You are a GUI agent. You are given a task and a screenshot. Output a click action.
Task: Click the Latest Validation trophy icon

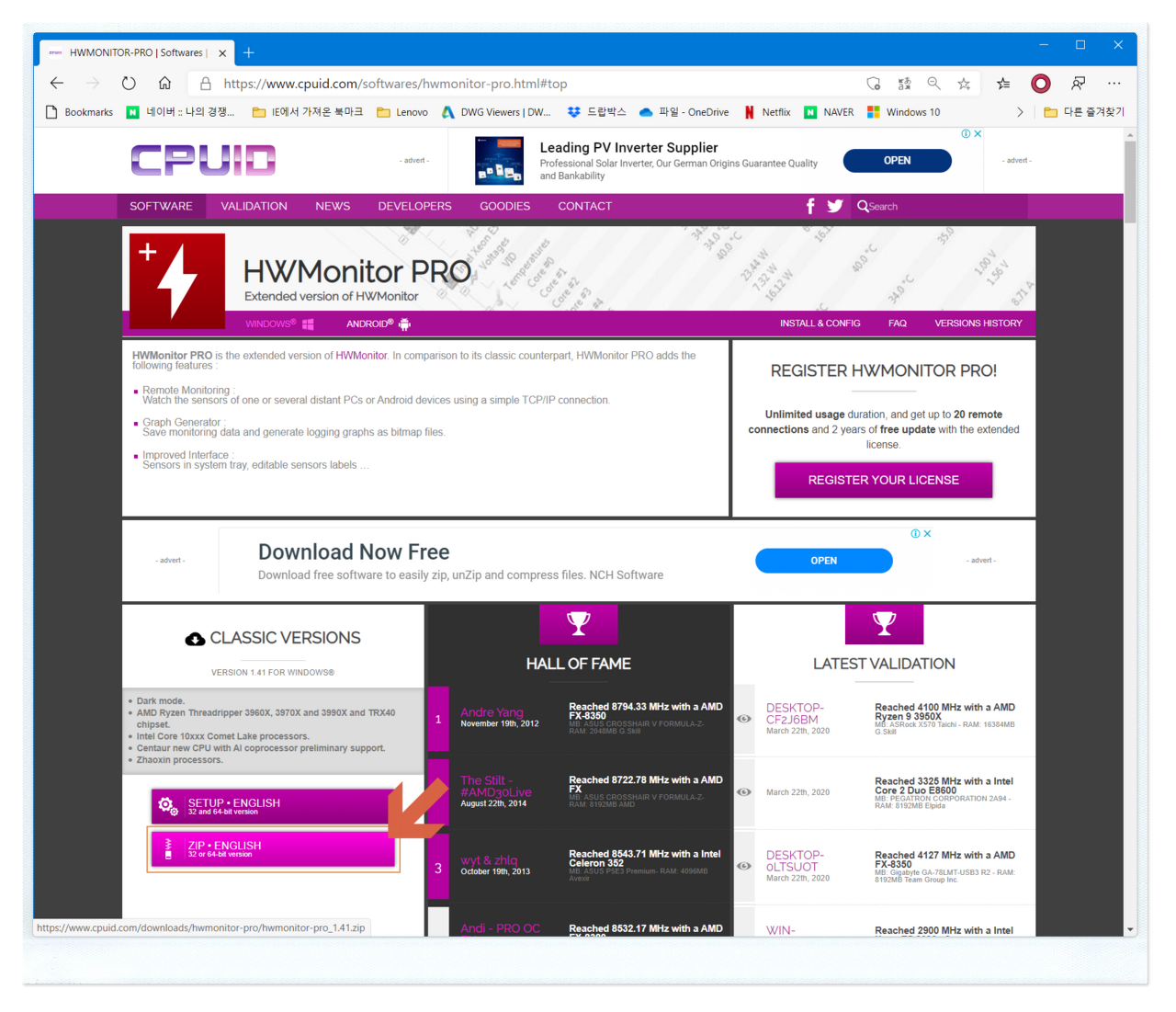(x=884, y=623)
